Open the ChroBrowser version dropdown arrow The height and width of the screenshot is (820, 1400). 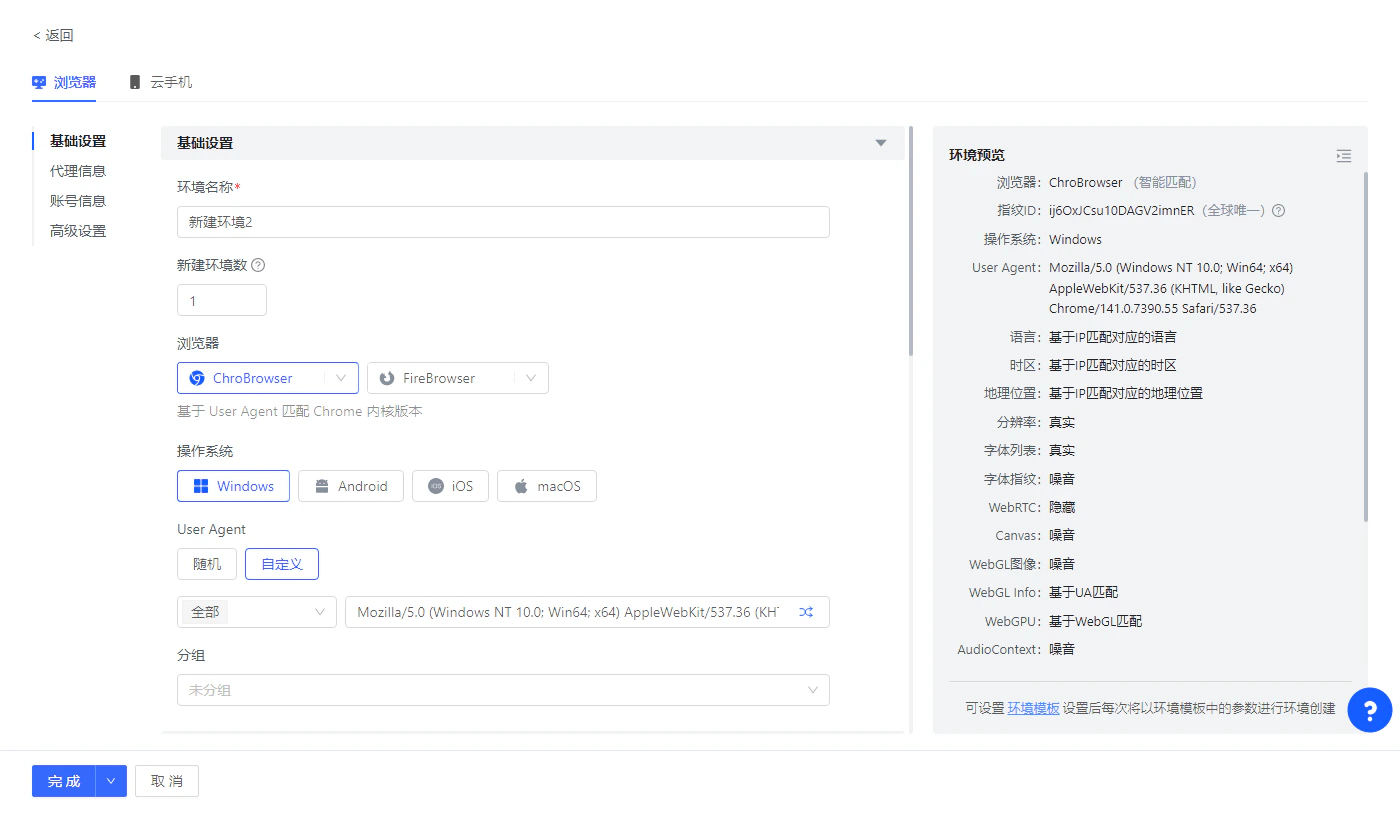(x=341, y=378)
